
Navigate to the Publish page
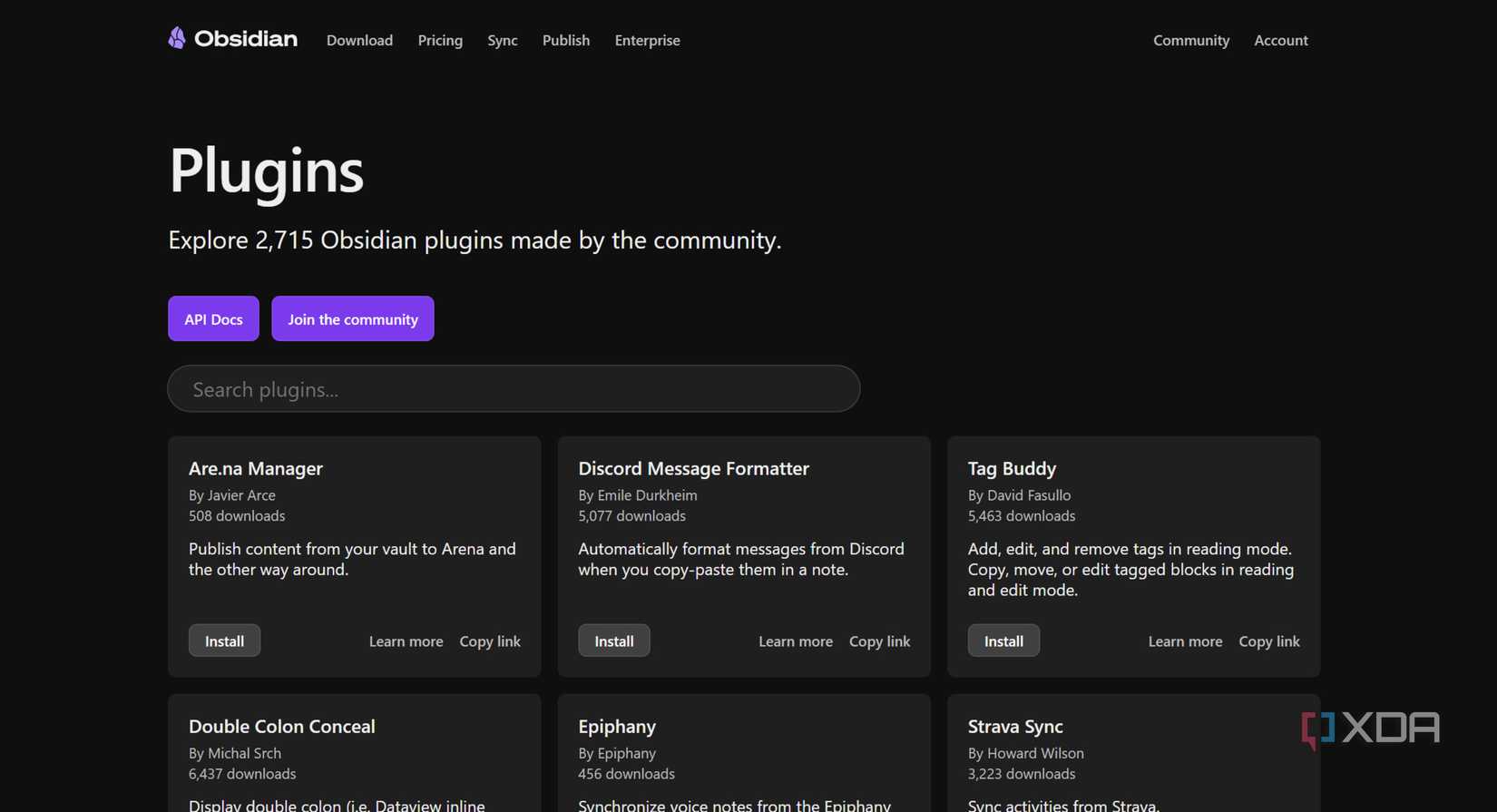(566, 40)
